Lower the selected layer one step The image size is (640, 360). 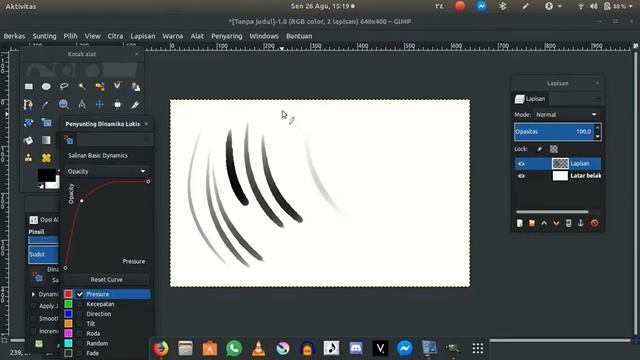click(x=556, y=223)
